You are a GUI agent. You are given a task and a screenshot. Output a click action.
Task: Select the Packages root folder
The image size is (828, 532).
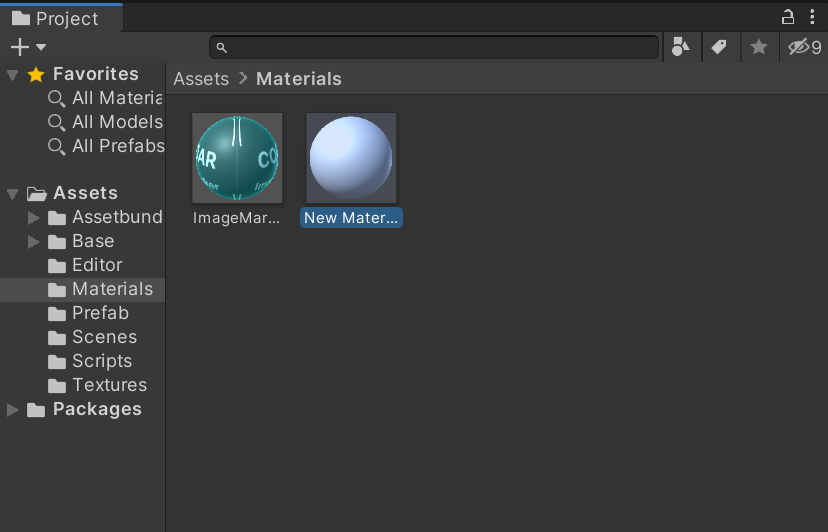(x=97, y=409)
